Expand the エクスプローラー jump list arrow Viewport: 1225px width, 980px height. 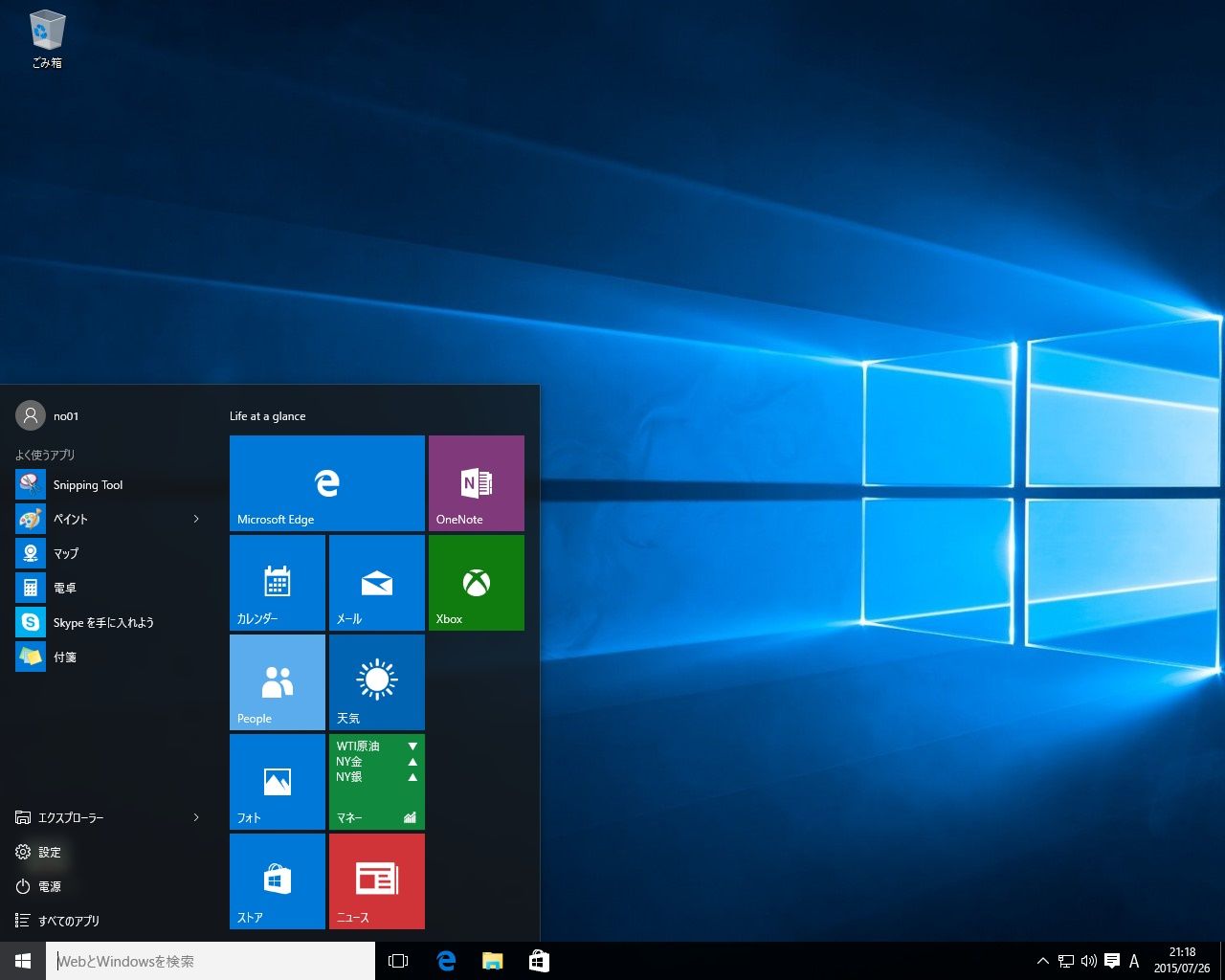(196, 817)
